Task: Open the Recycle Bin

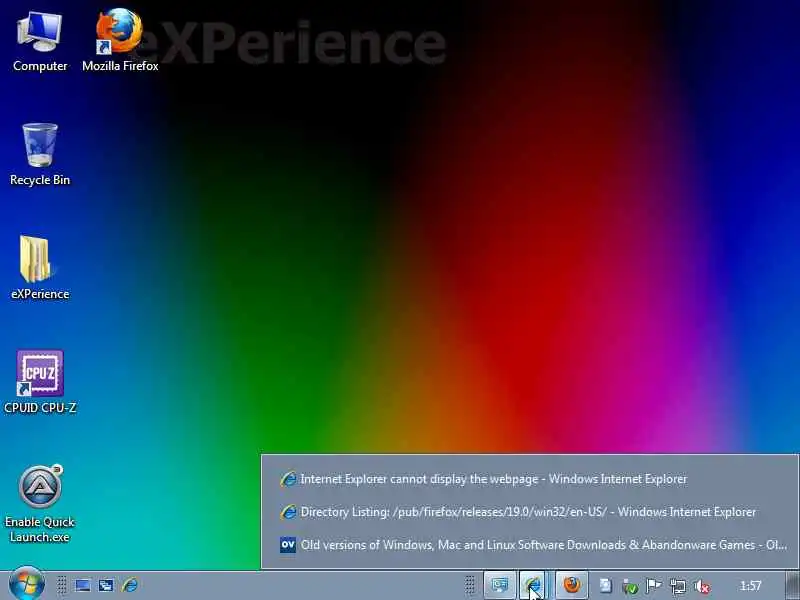Action: coord(40,155)
